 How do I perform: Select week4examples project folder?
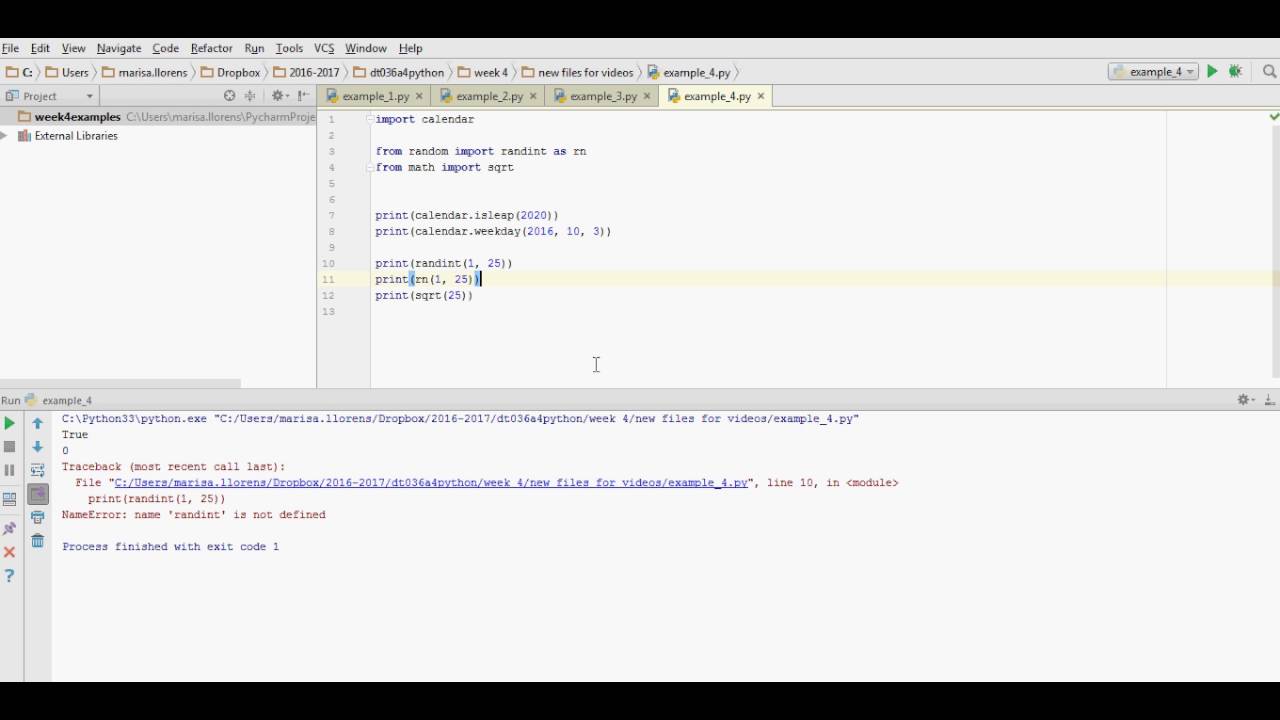coord(77,117)
